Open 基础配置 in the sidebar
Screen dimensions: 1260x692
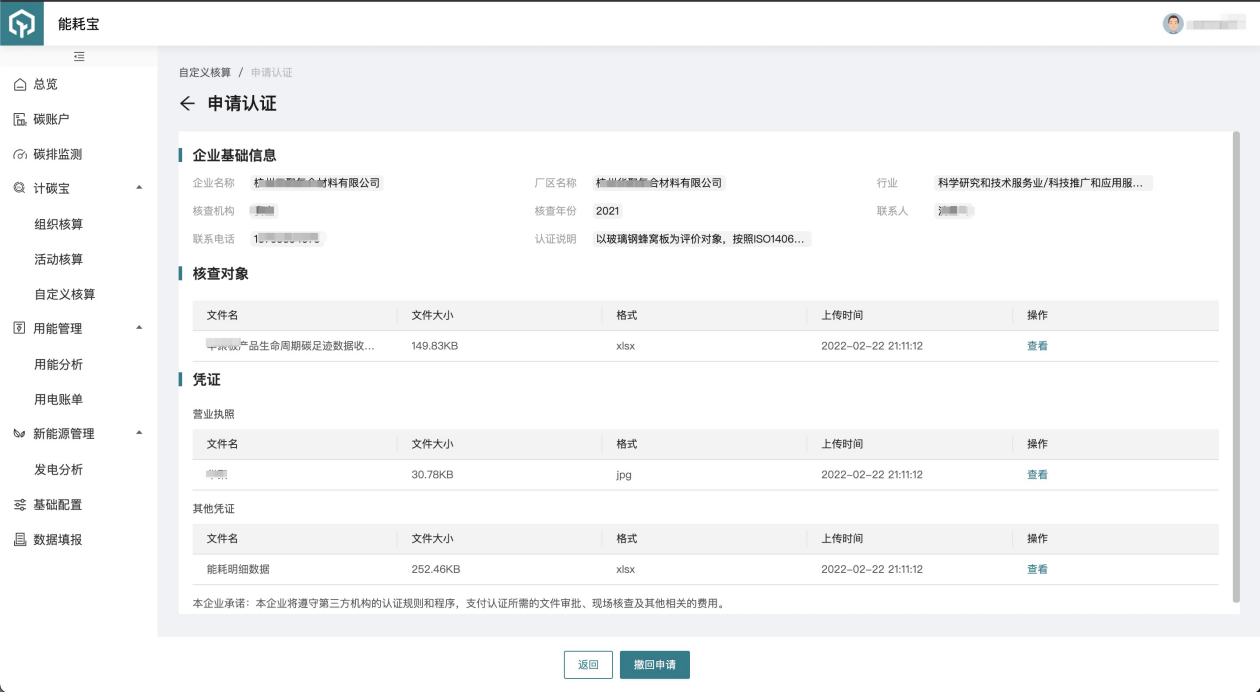tap(57, 505)
